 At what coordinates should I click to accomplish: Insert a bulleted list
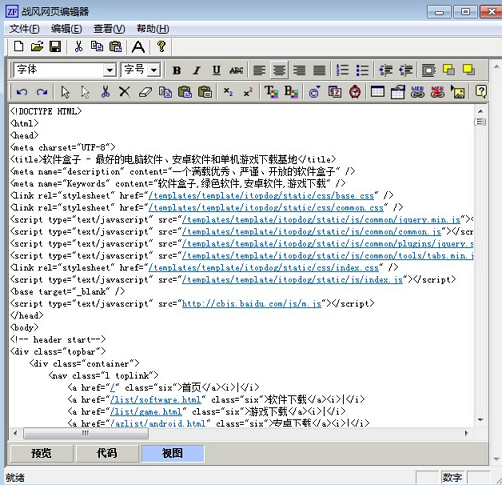362,70
